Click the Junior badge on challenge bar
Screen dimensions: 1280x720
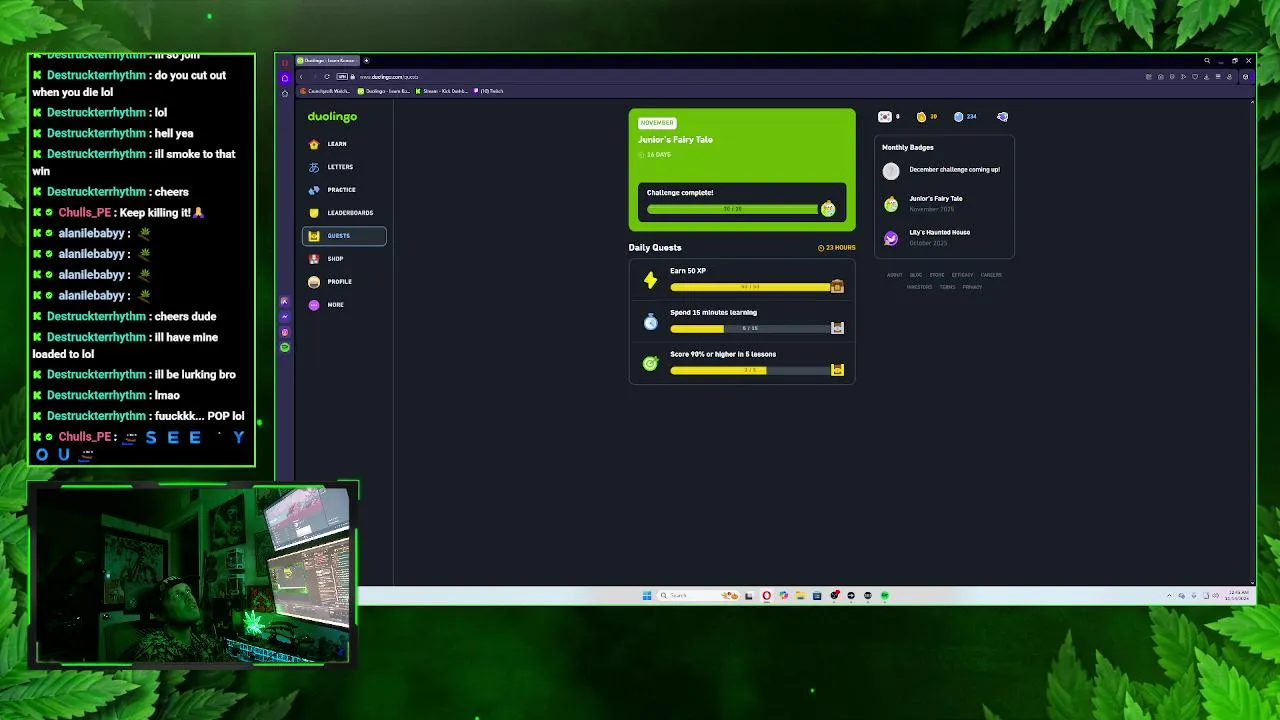click(x=828, y=209)
